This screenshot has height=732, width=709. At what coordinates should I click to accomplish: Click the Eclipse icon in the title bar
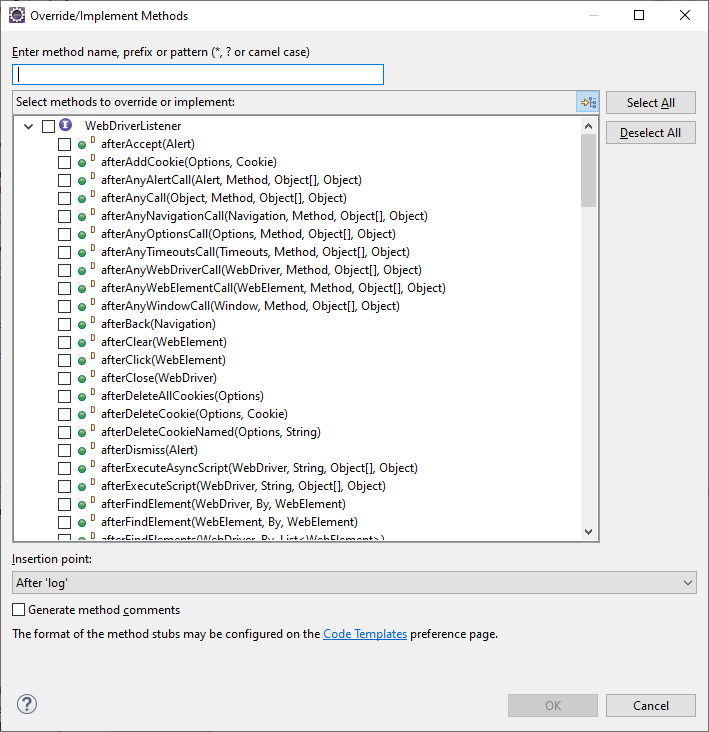pos(15,16)
